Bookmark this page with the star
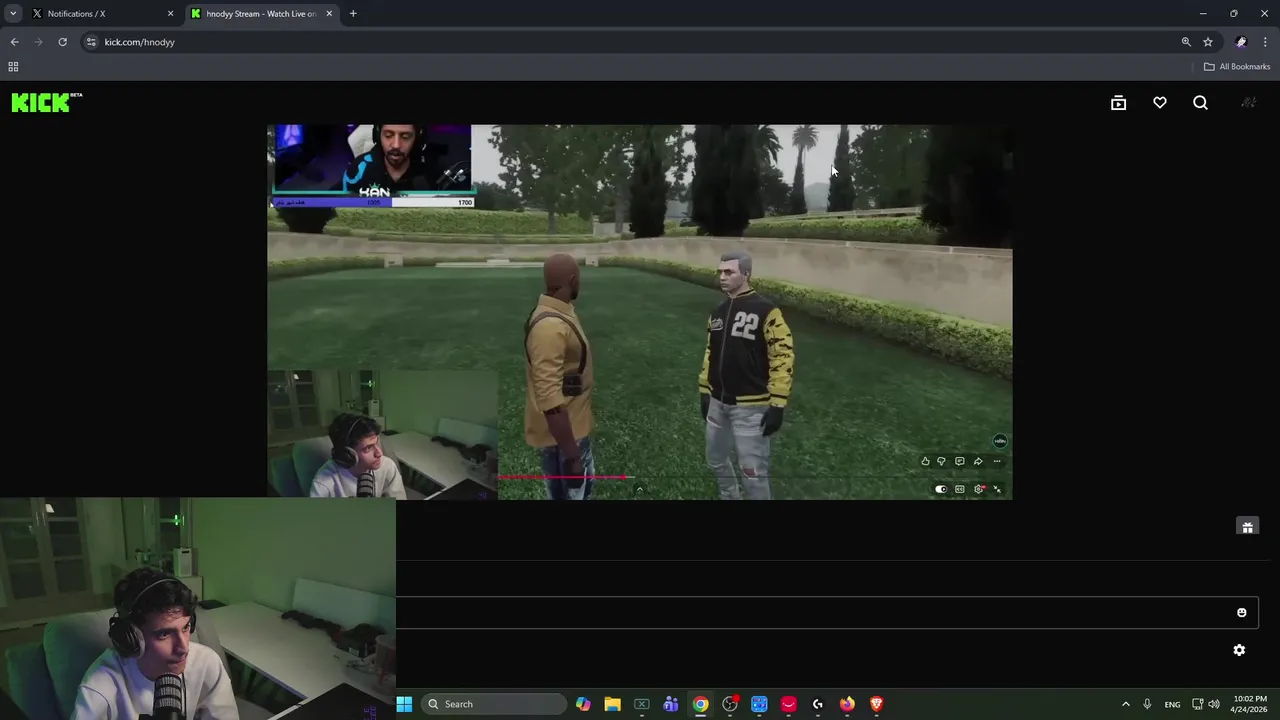 point(1208,42)
